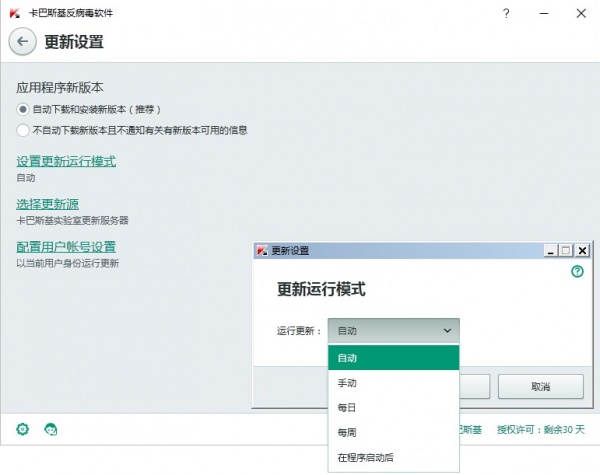
Task: Minimize the 更新设置 dialog
Action: (551, 251)
